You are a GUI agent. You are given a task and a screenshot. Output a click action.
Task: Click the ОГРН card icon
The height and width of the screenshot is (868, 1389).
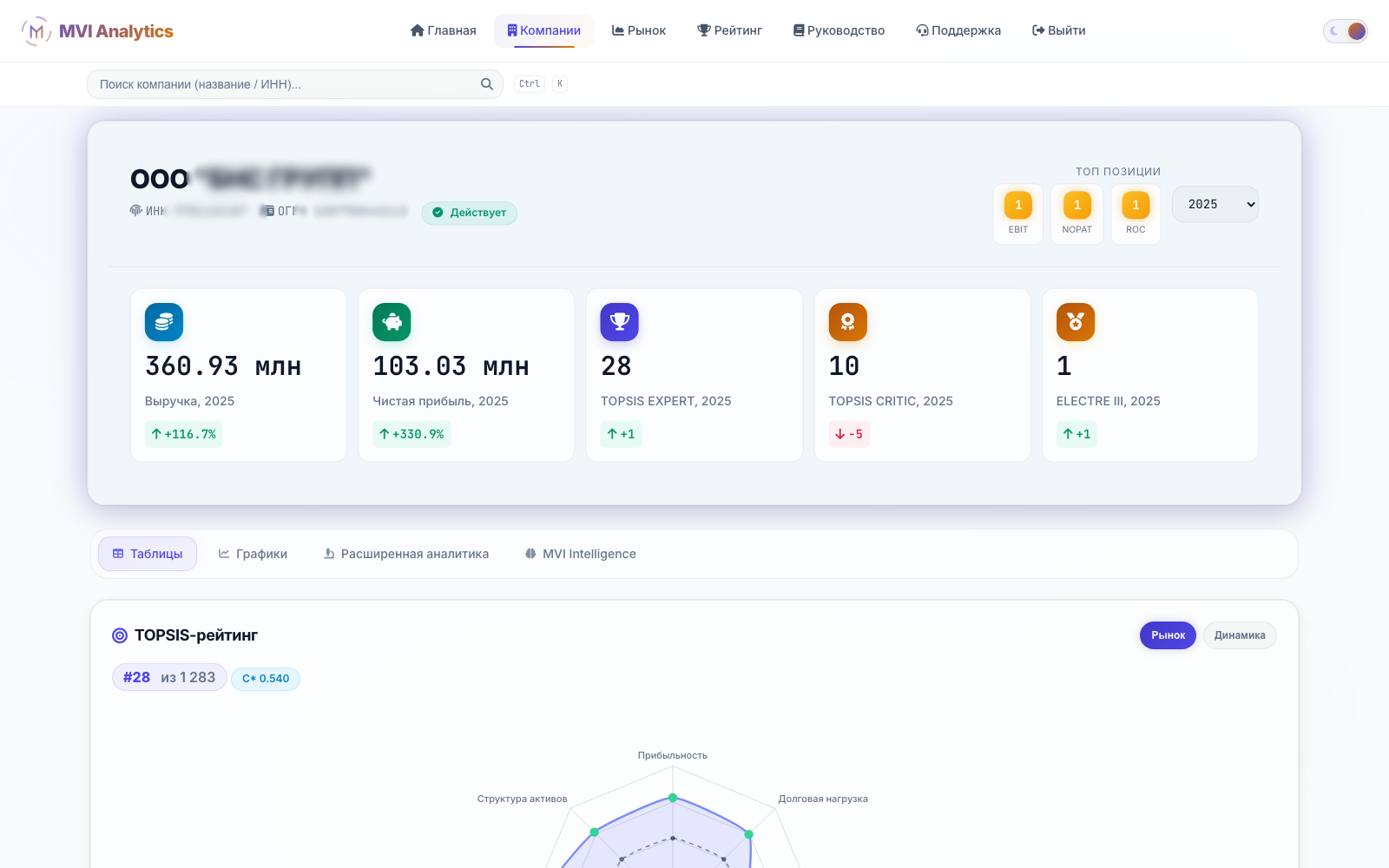tap(269, 211)
